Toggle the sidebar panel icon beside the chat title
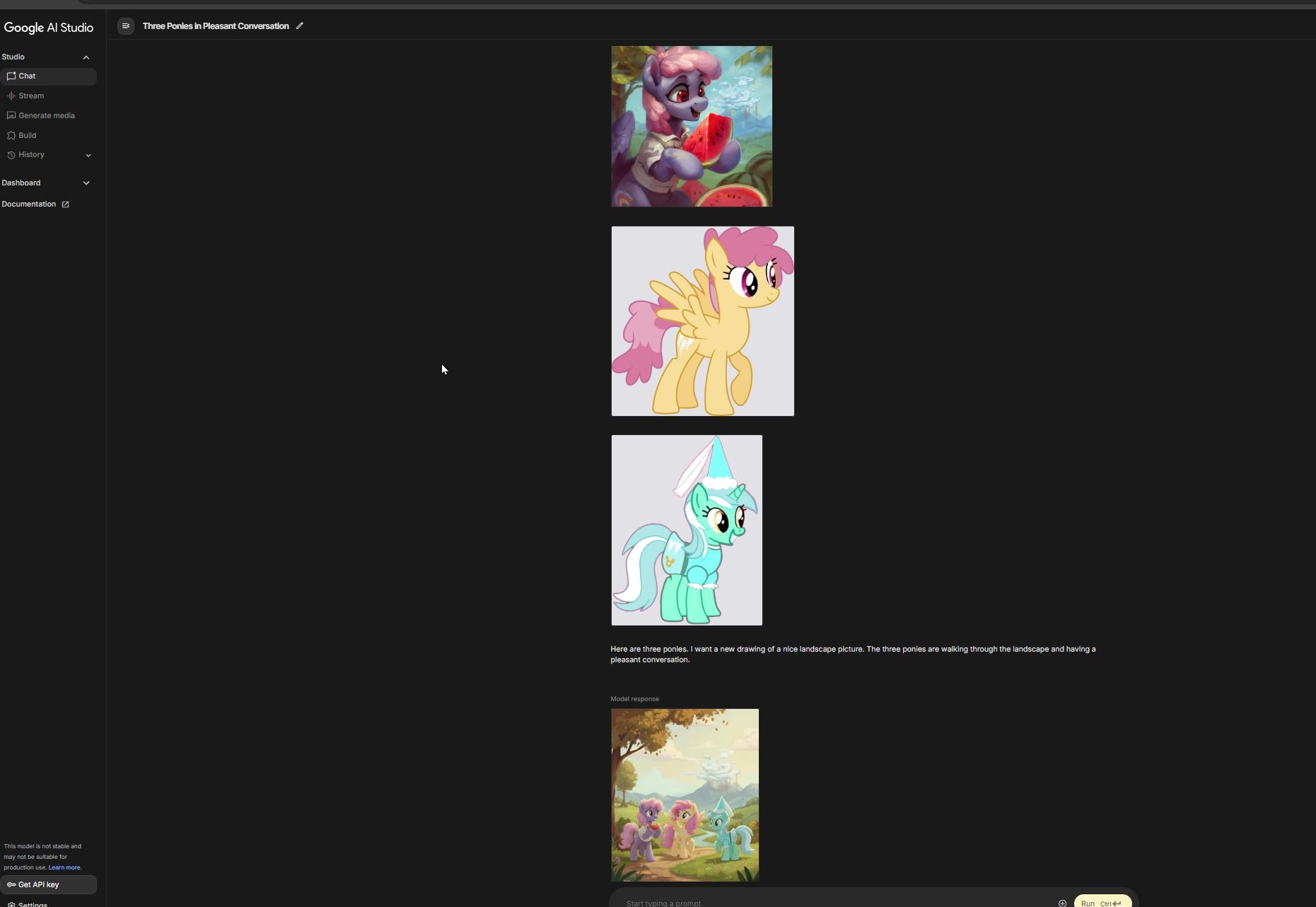The height and width of the screenshot is (907, 1316). click(x=126, y=26)
